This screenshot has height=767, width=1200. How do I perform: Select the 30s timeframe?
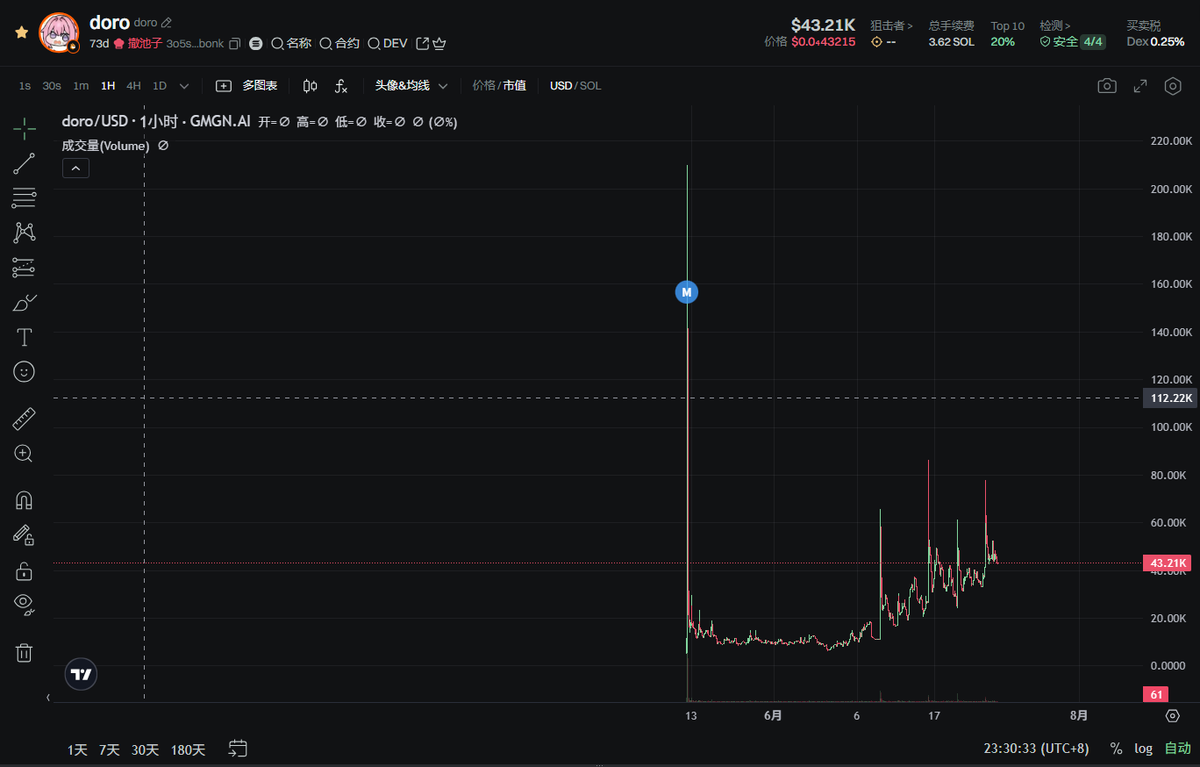point(51,86)
